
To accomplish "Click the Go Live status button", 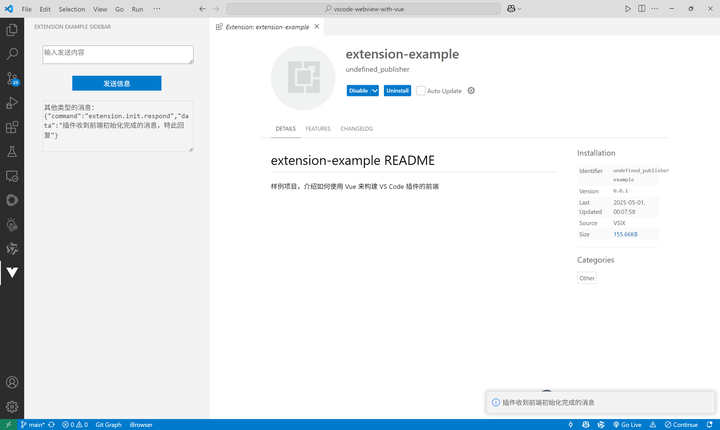I will coord(627,424).
